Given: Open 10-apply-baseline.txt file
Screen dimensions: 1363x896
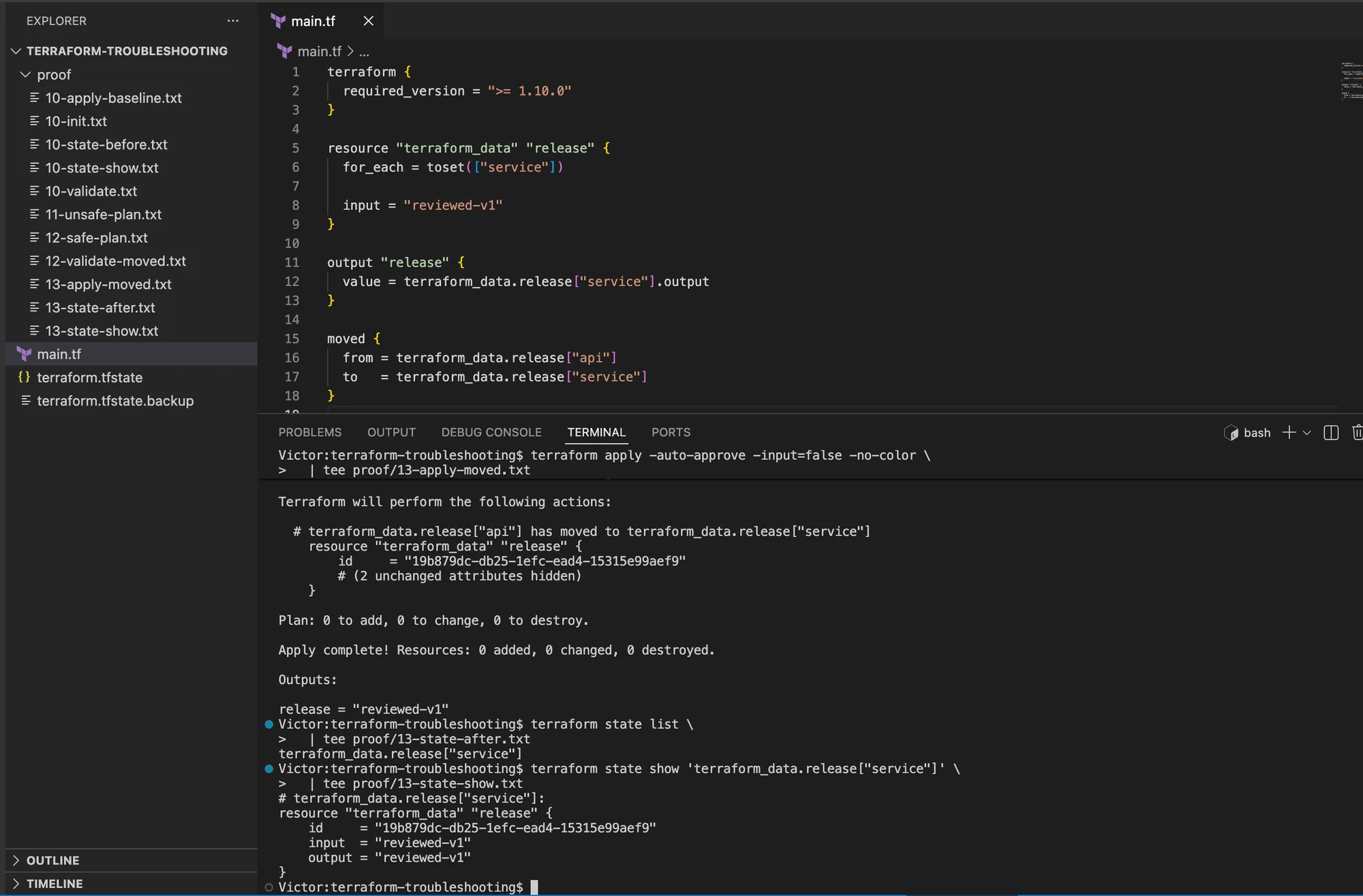Looking at the screenshot, I should (x=113, y=98).
